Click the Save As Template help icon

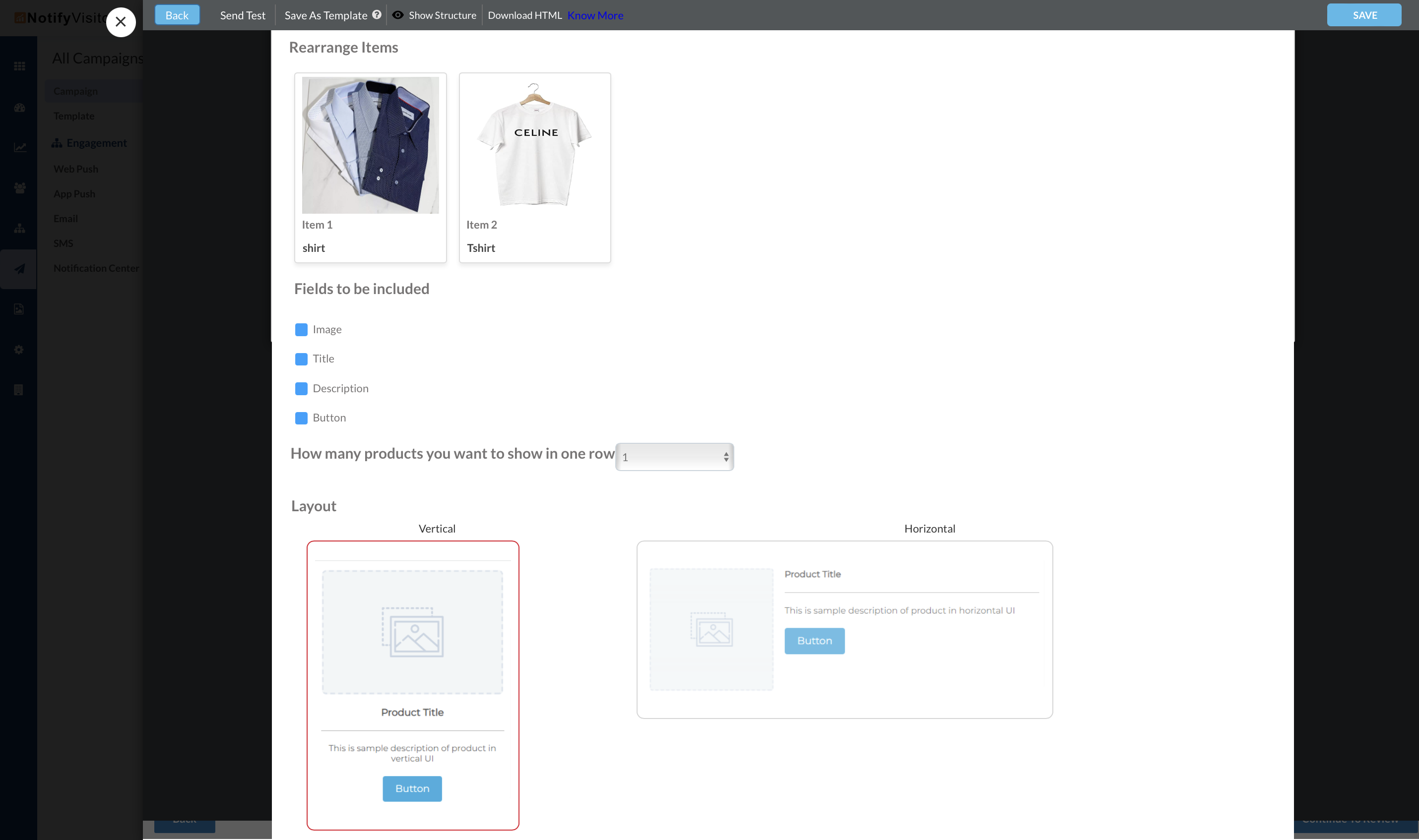click(x=377, y=15)
